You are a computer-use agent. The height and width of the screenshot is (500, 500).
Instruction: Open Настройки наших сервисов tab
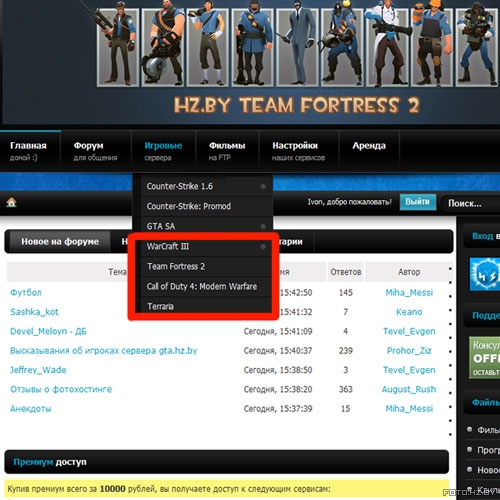coord(299,151)
